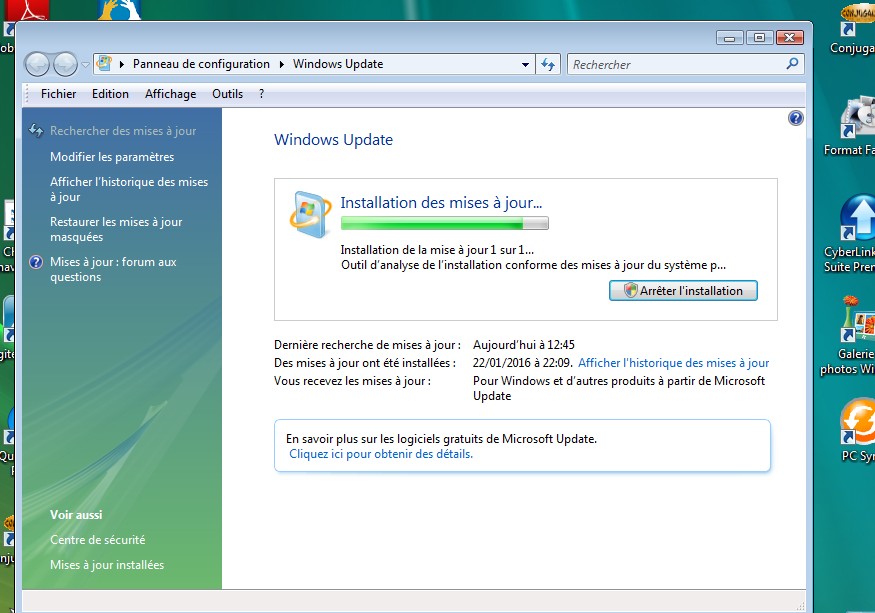Viewport: 875px width, 613px height.
Task: Expand breadcrumb arrow after Panneau de configuration
Action: point(281,64)
